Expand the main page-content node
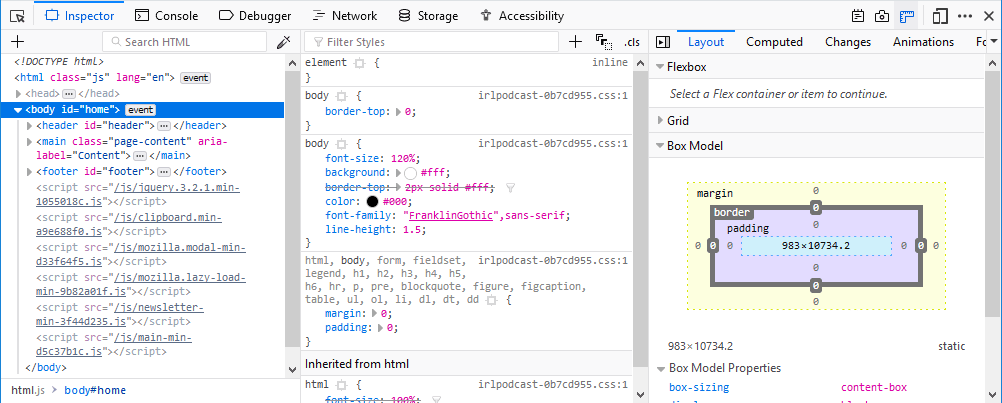Screen dimensions: 1002x403 pos(29,141)
